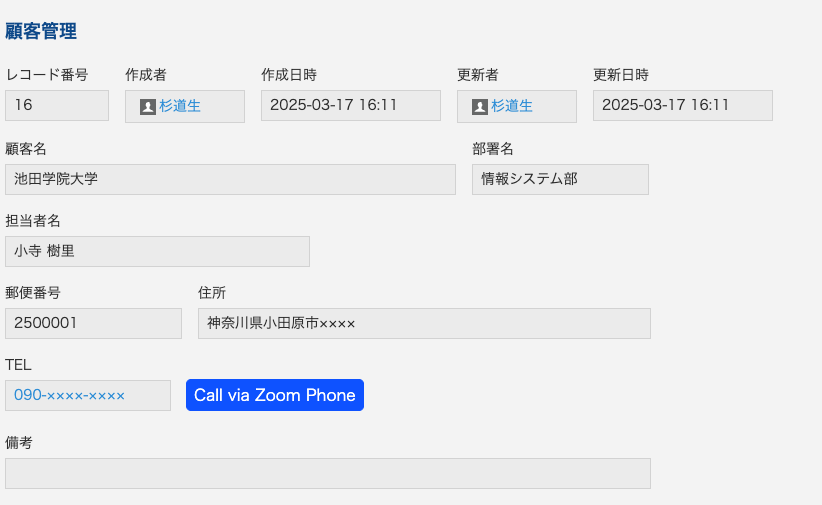Click the TEL field label
The height and width of the screenshot is (505, 822).
click(18, 365)
